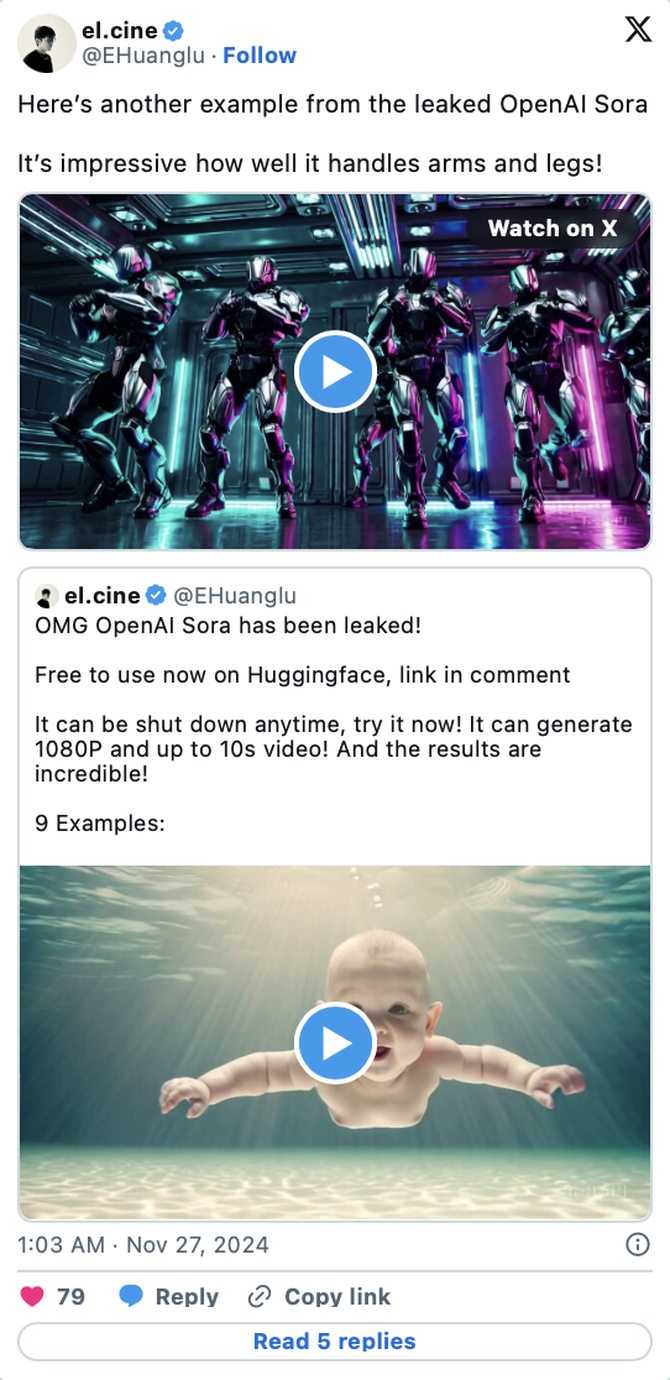Click small avatar in quoted tweet

tap(46, 596)
